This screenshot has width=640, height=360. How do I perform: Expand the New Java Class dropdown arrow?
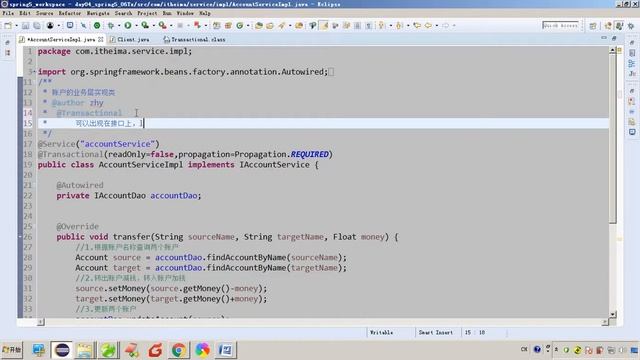pos(248,26)
